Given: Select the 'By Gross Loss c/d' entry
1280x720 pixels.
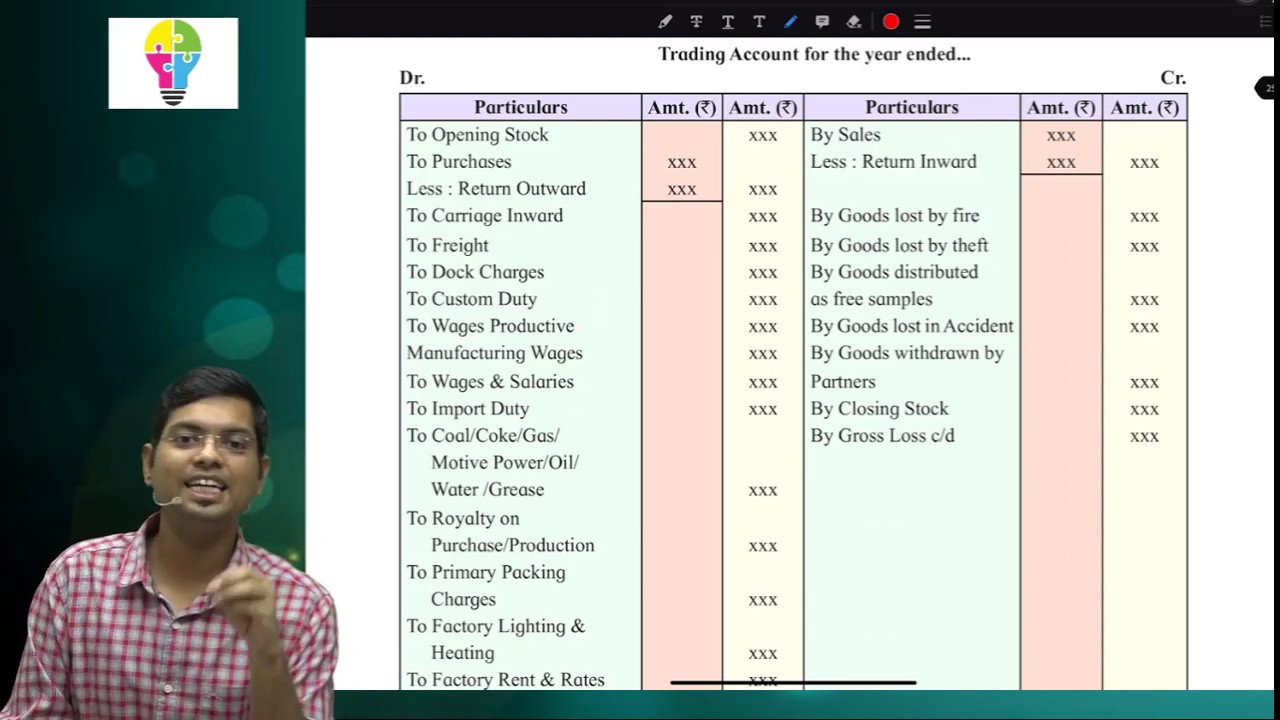Looking at the screenshot, I should pyautogui.click(x=882, y=435).
